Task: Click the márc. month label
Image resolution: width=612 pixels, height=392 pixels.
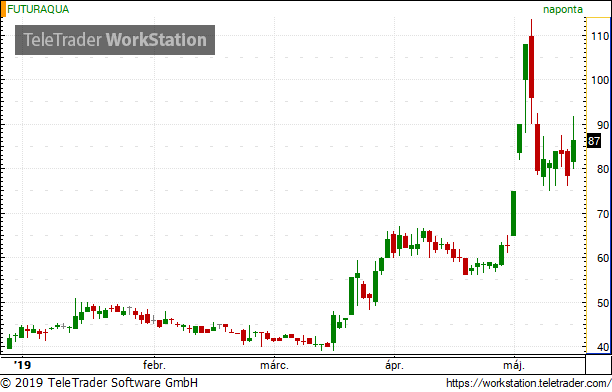Action: (x=274, y=365)
